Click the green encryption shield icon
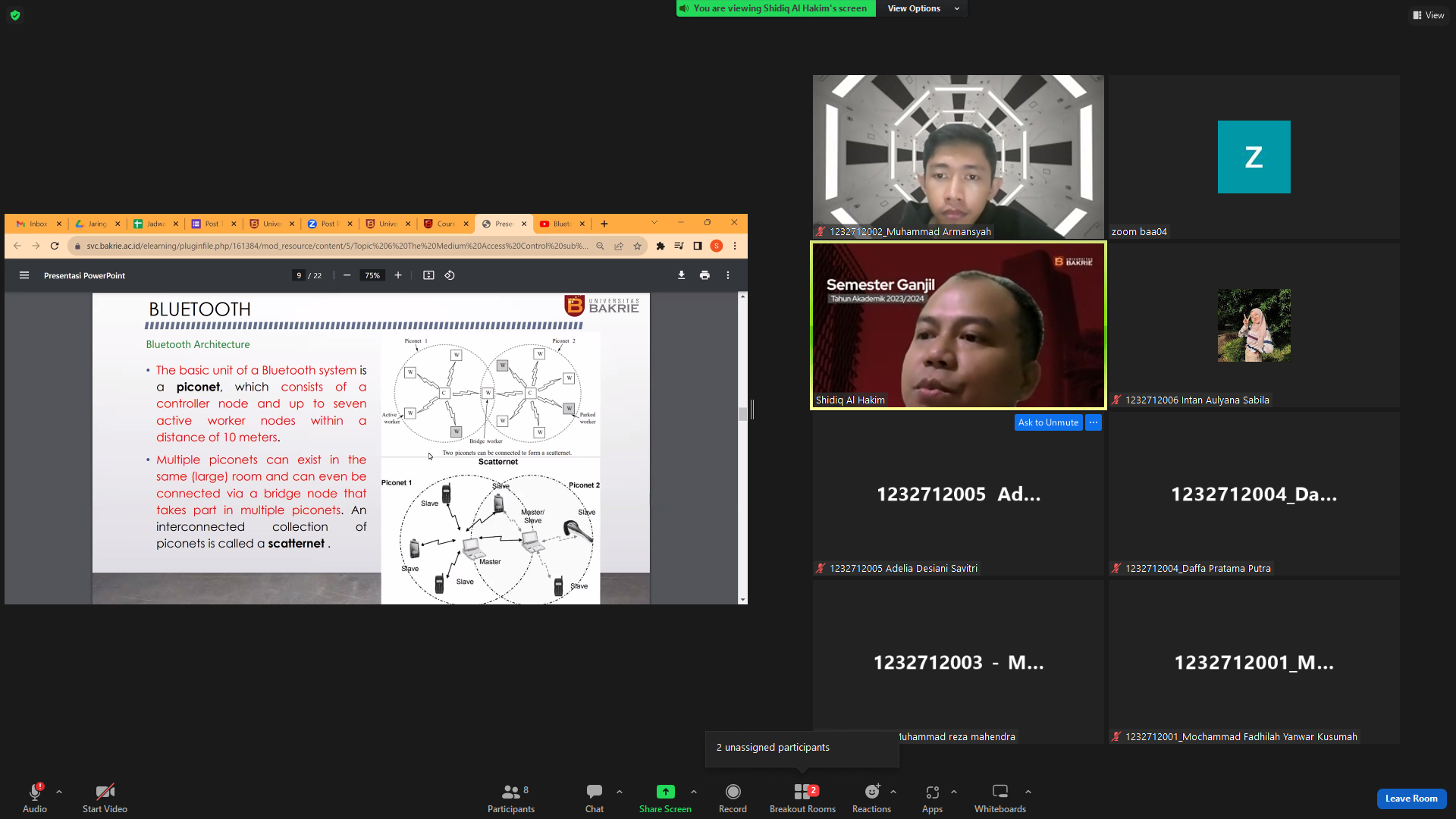Viewport: 1456px width, 819px height. [x=15, y=15]
